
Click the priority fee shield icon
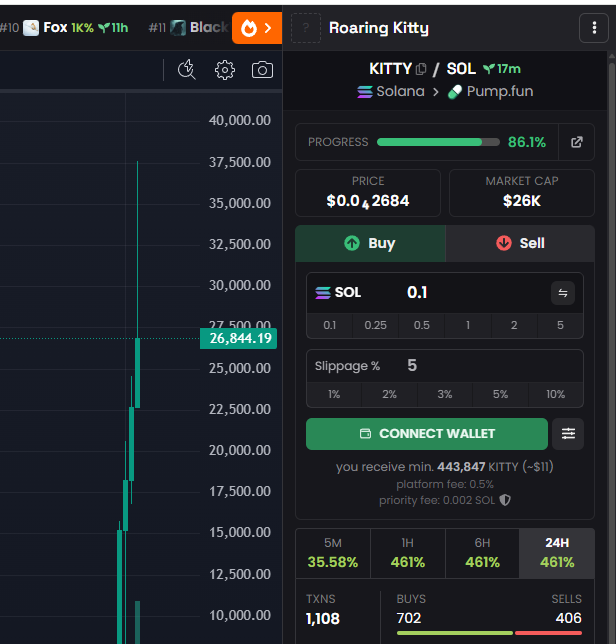coord(505,500)
